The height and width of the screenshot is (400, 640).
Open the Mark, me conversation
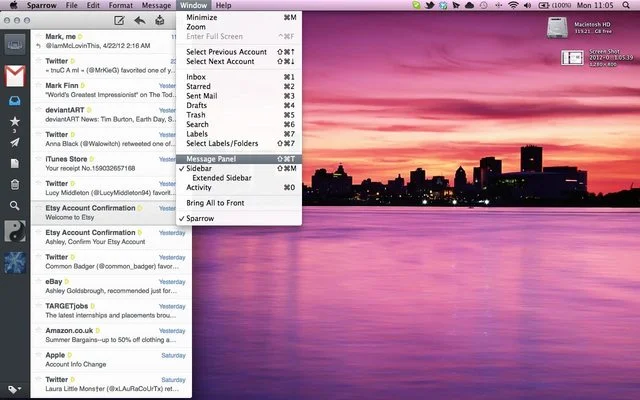(x=104, y=41)
